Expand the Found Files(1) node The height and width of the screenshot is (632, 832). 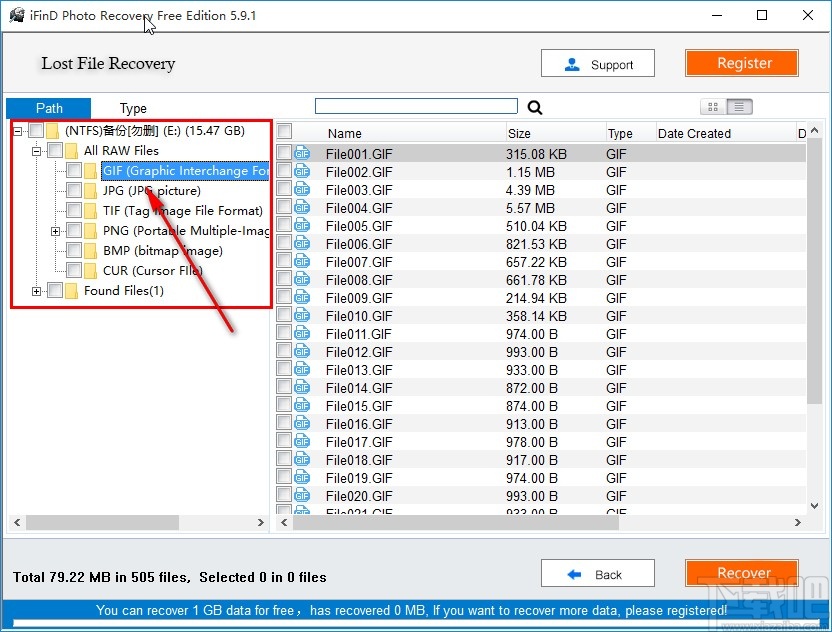[x=36, y=291]
